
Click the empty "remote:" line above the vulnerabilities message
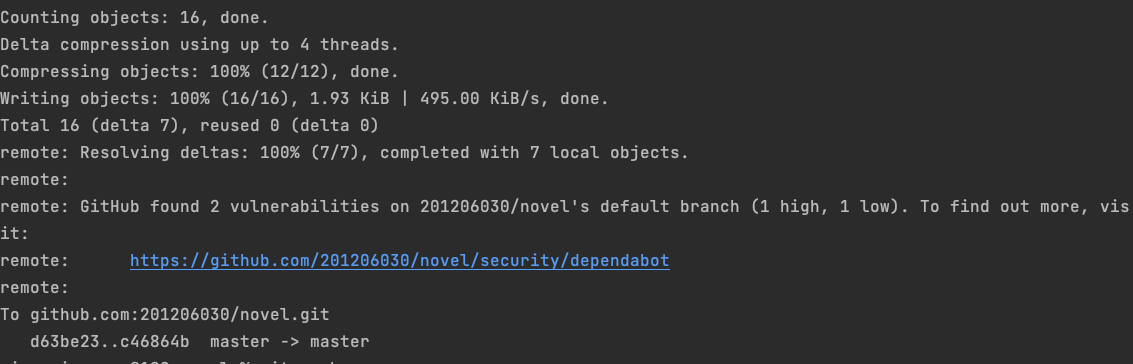pyautogui.click(x=35, y=180)
